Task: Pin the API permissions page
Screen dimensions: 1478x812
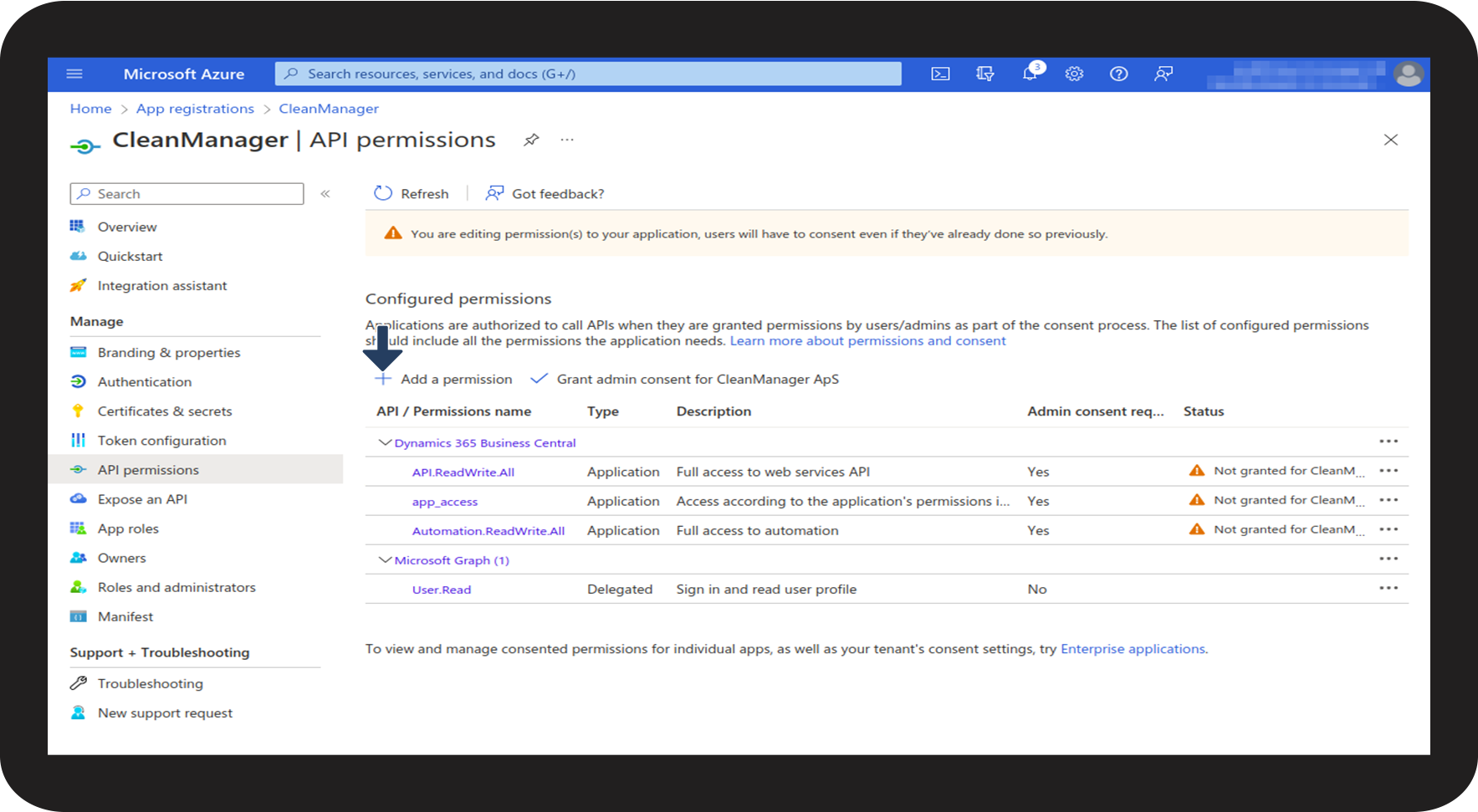Action: pyautogui.click(x=531, y=140)
